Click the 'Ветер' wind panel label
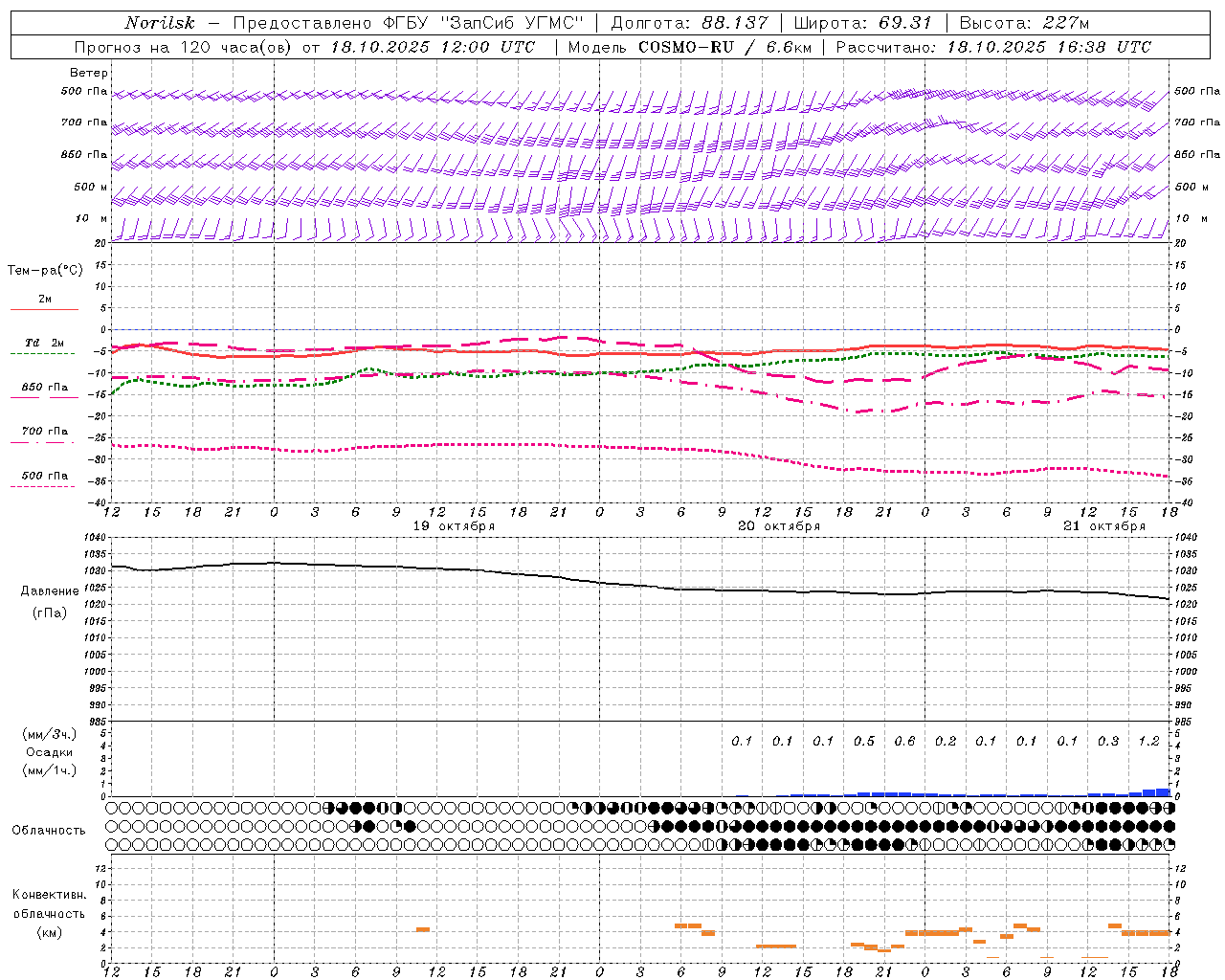1225x980 pixels. tap(89, 73)
